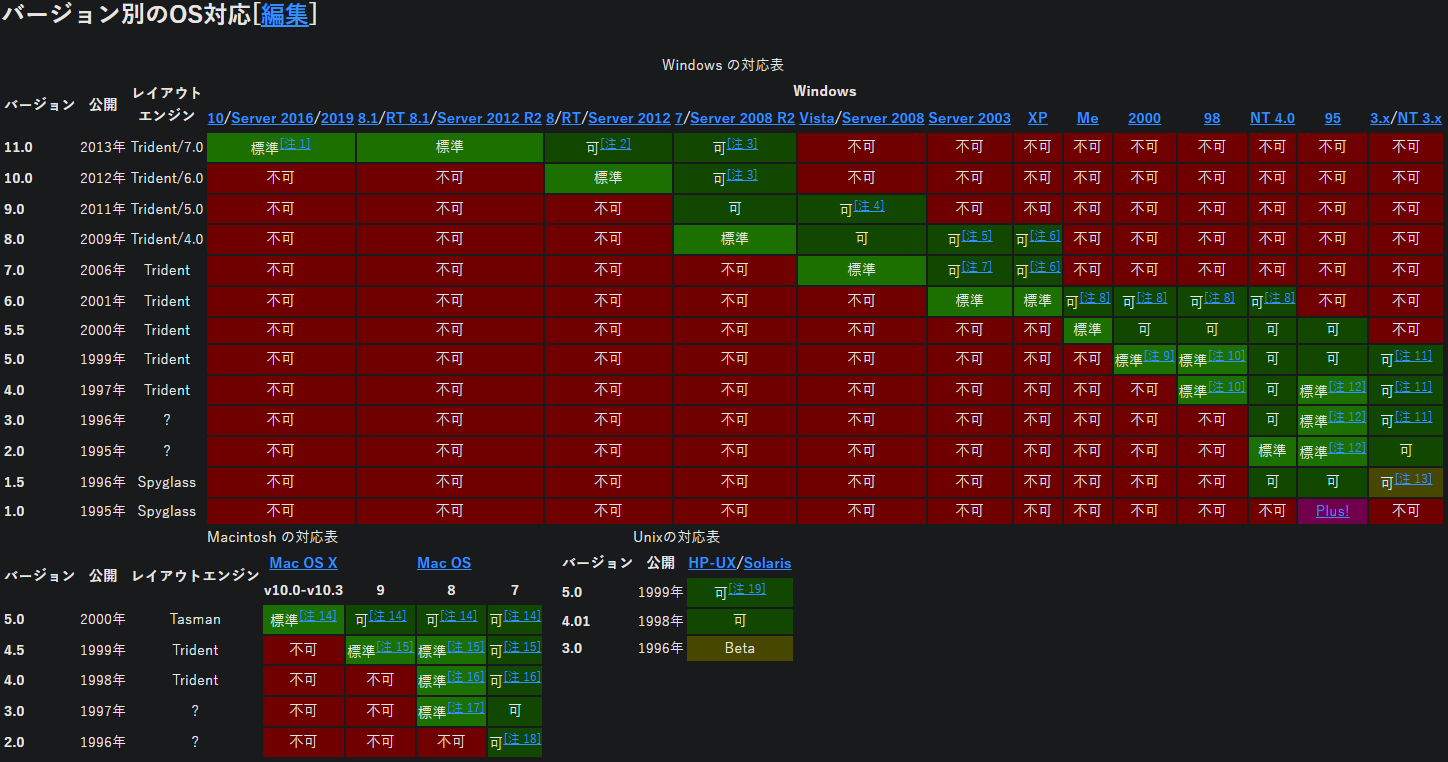Follow the Me column header link

tap(1087, 118)
